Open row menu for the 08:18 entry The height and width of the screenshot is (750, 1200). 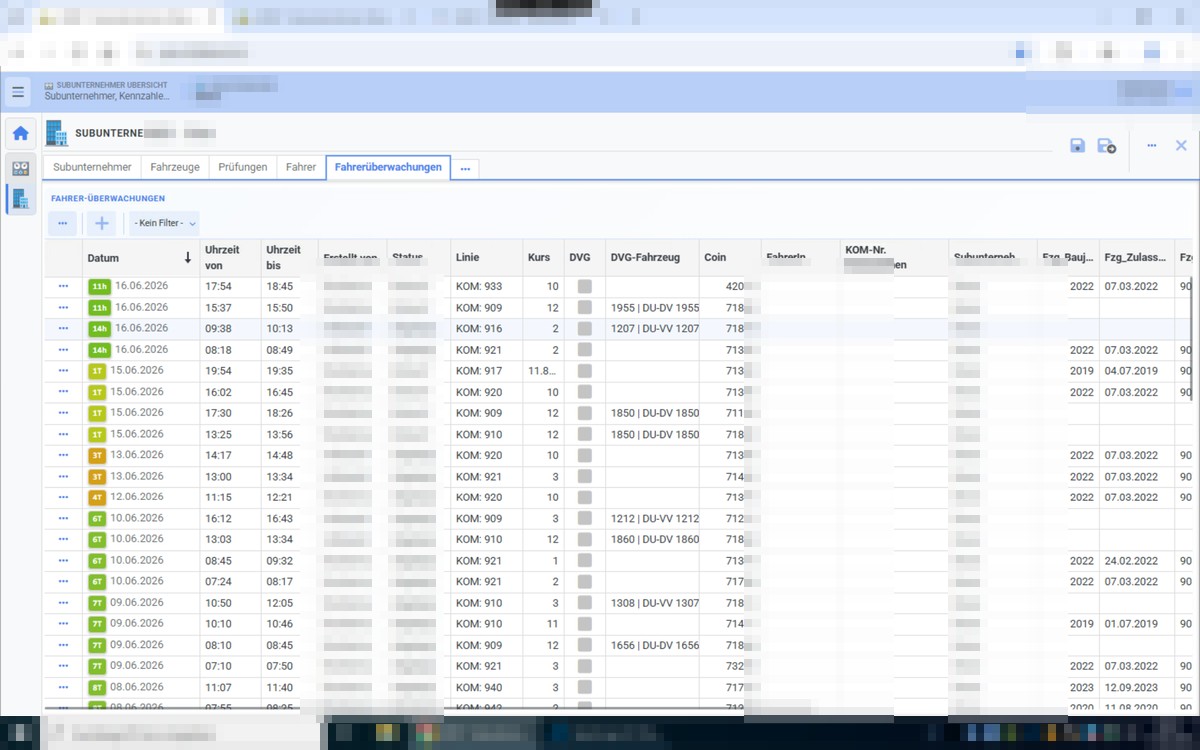tap(63, 350)
